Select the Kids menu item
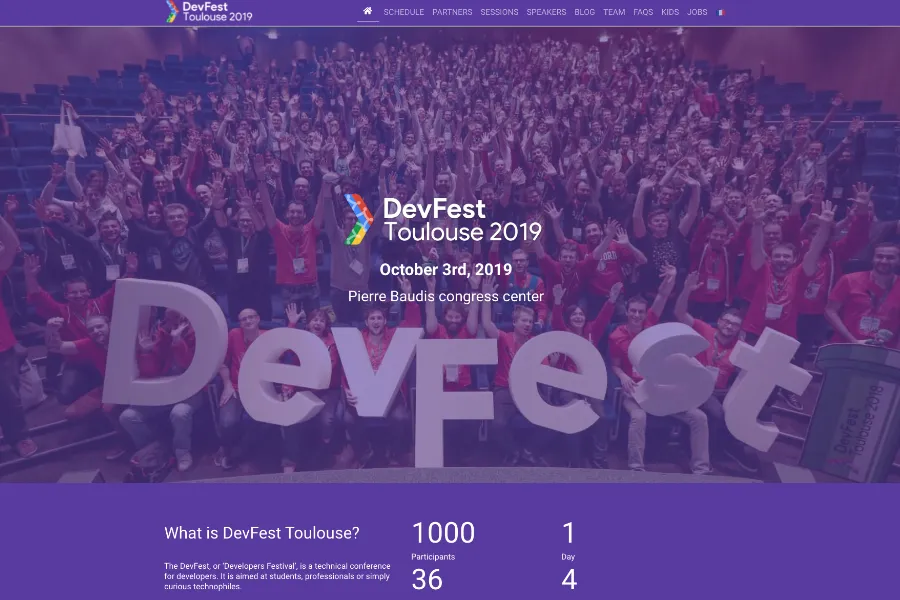 coord(670,13)
